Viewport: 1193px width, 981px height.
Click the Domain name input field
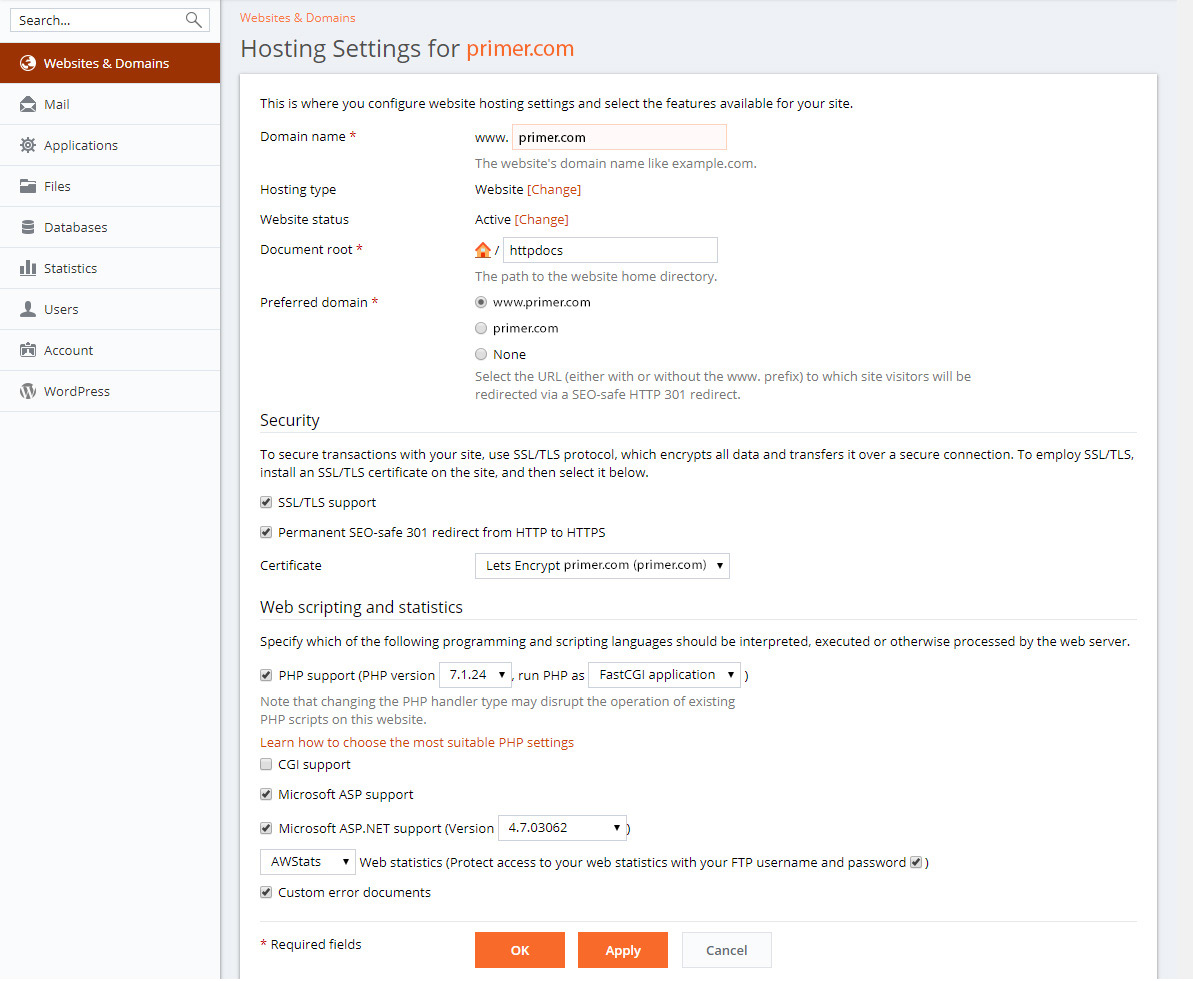[619, 137]
